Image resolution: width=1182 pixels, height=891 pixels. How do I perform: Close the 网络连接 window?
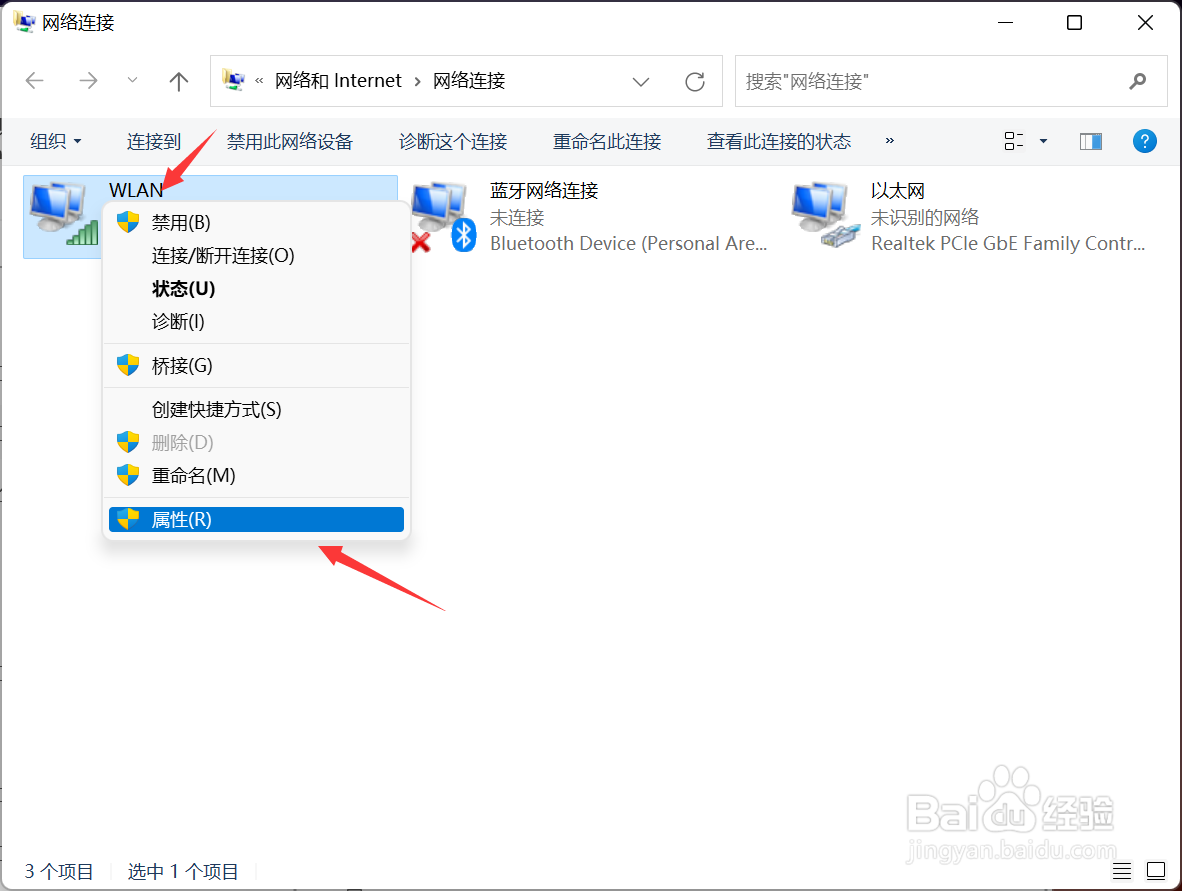point(1145,23)
